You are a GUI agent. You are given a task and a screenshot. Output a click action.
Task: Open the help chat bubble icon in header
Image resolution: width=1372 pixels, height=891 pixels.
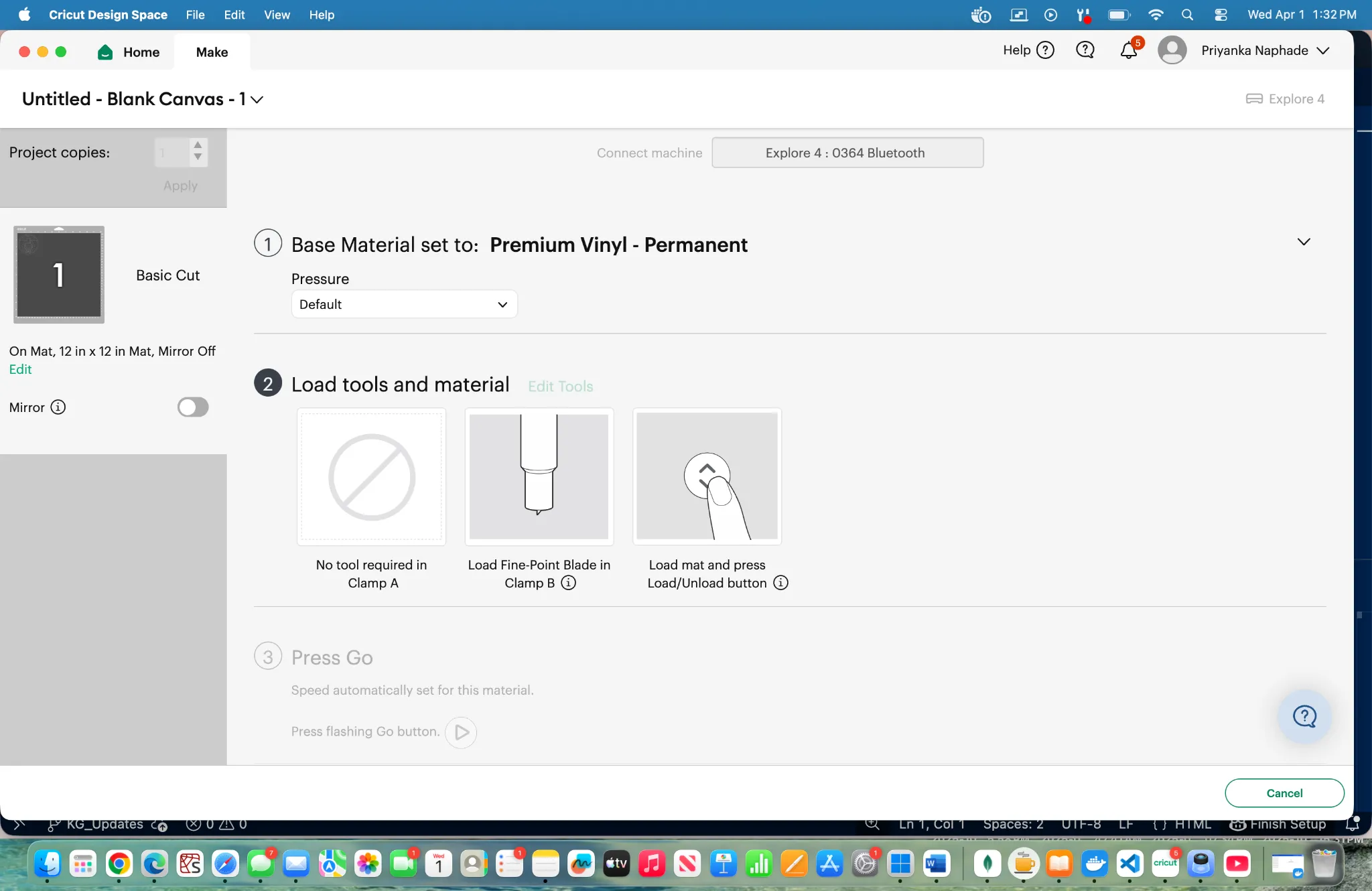[1085, 50]
